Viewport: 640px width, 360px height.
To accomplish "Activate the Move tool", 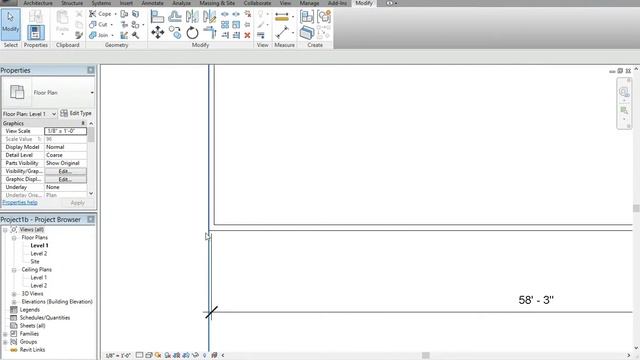I will (158, 33).
